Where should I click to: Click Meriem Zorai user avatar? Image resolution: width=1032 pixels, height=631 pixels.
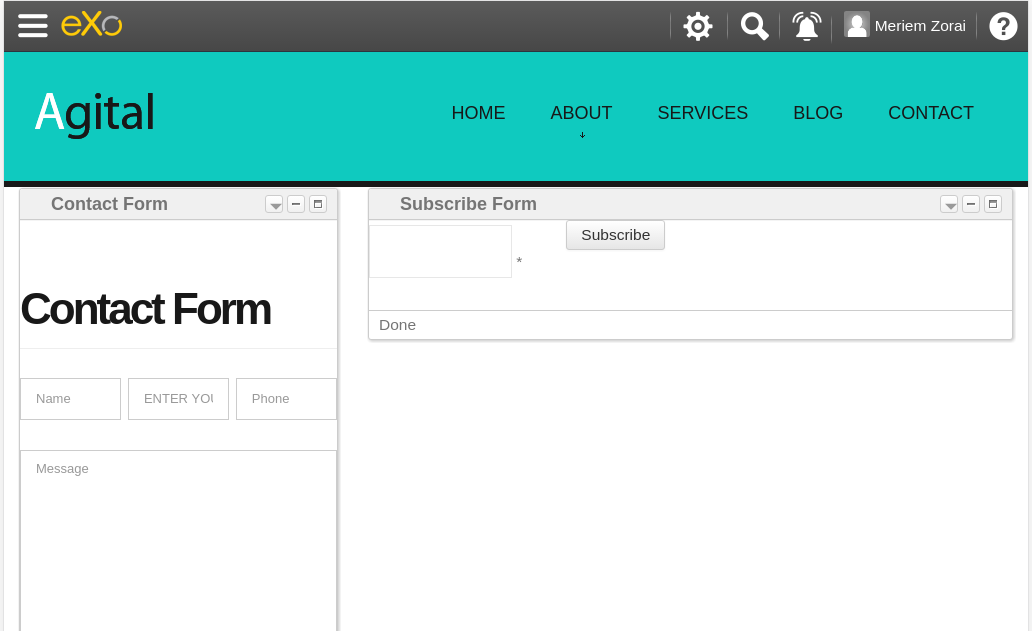[856, 25]
